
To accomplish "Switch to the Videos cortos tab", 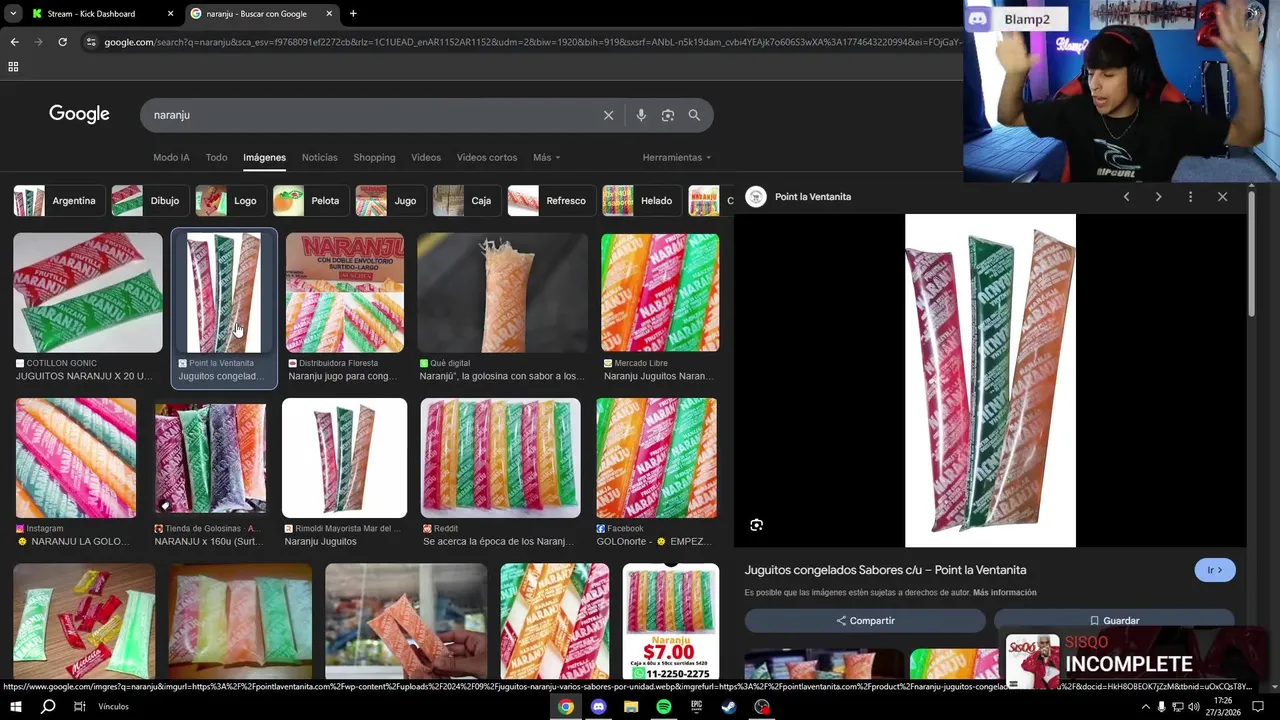I will [487, 157].
